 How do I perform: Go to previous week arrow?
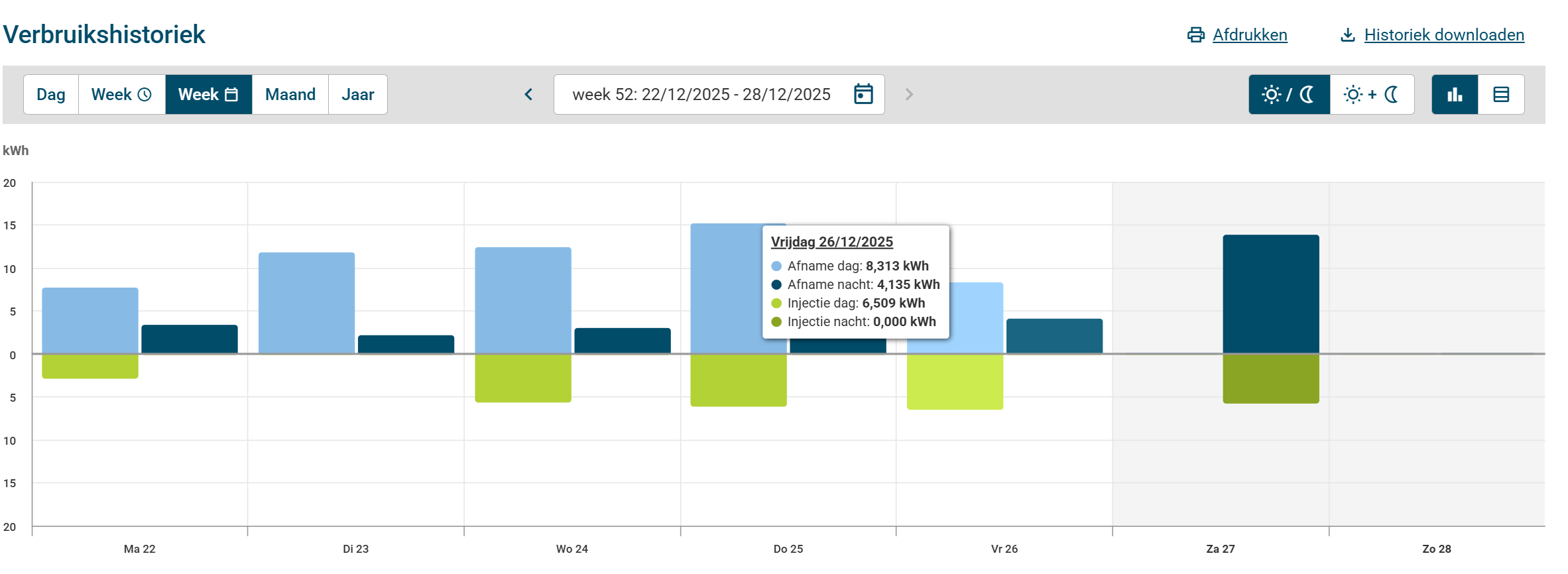pyautogui.click(x=528, y=95)
